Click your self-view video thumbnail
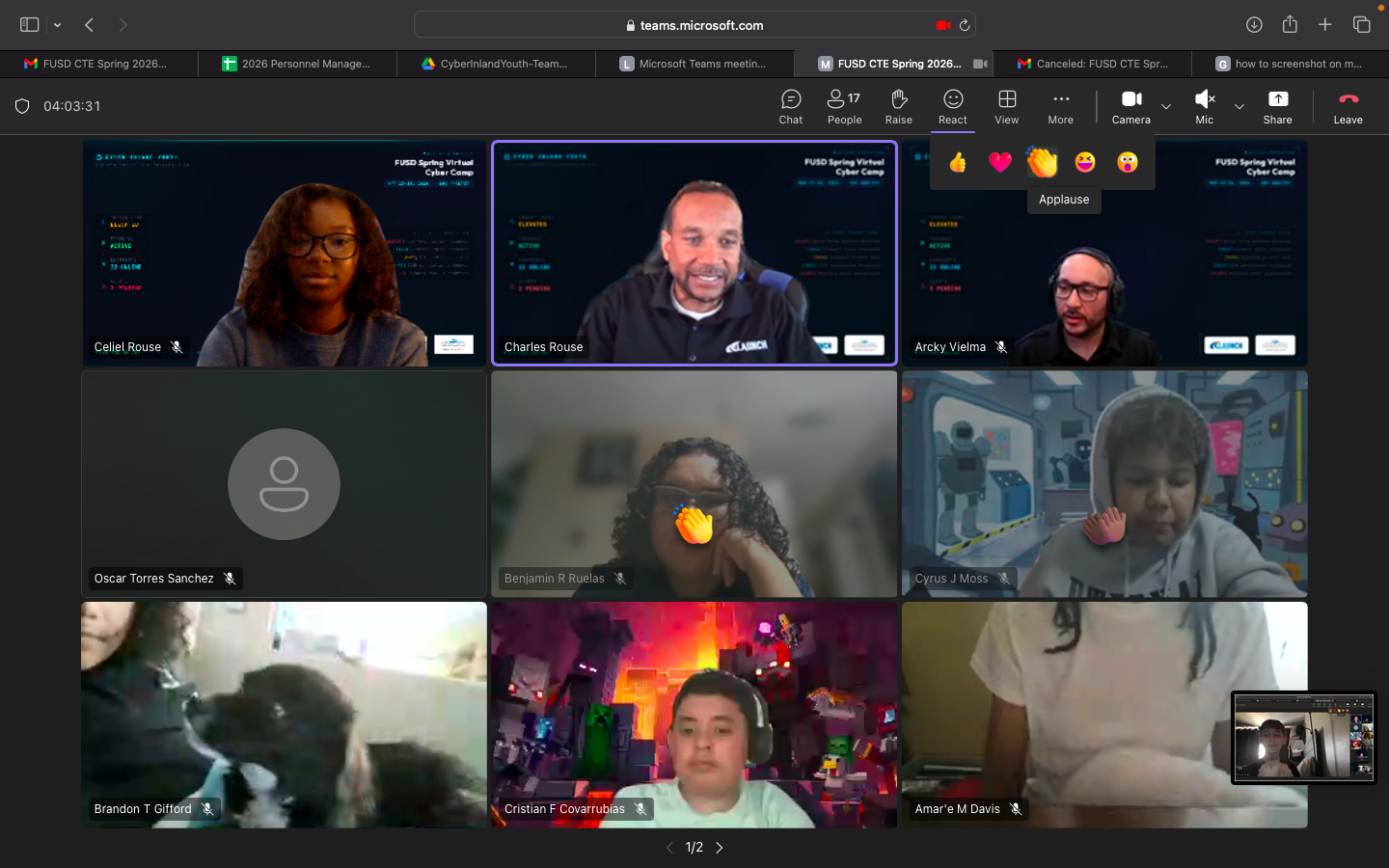Image resolution: width=1389 pixels, height=868 pixels. coord(1303,737)
